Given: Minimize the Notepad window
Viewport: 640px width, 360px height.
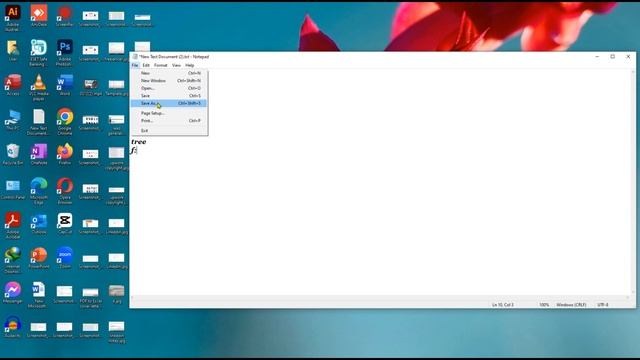Looking at the screenshot, I should [x=597, y=57].
